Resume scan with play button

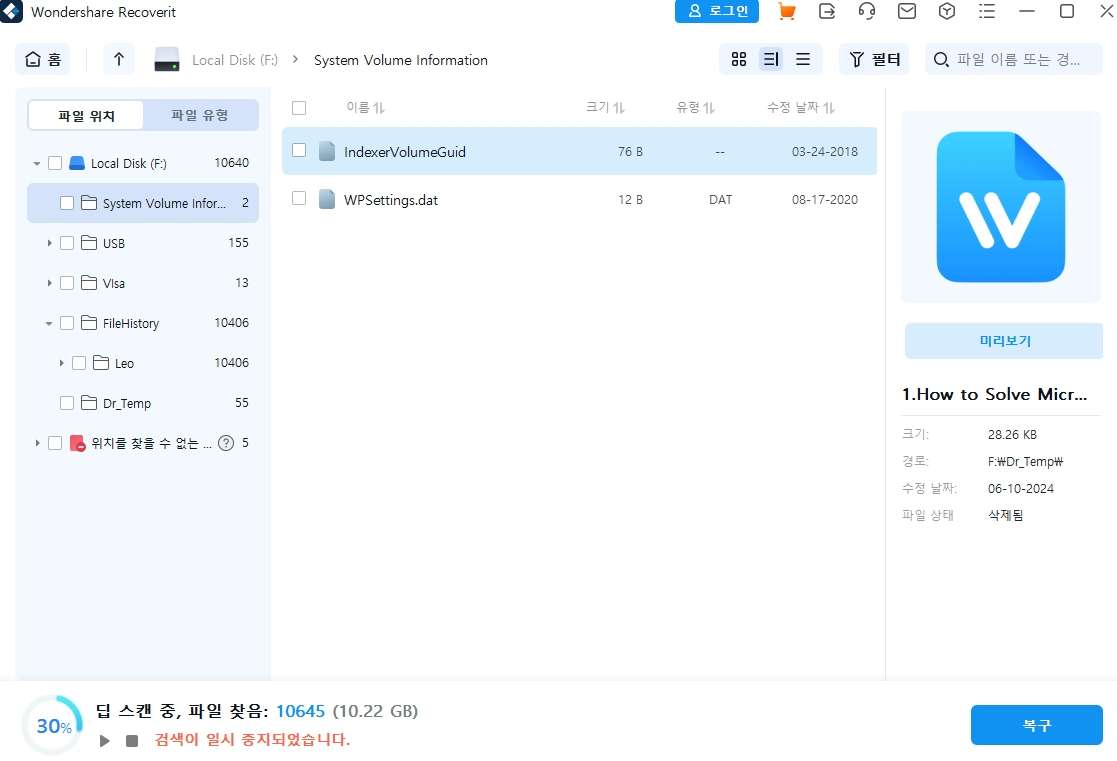(x=105, y=741)
